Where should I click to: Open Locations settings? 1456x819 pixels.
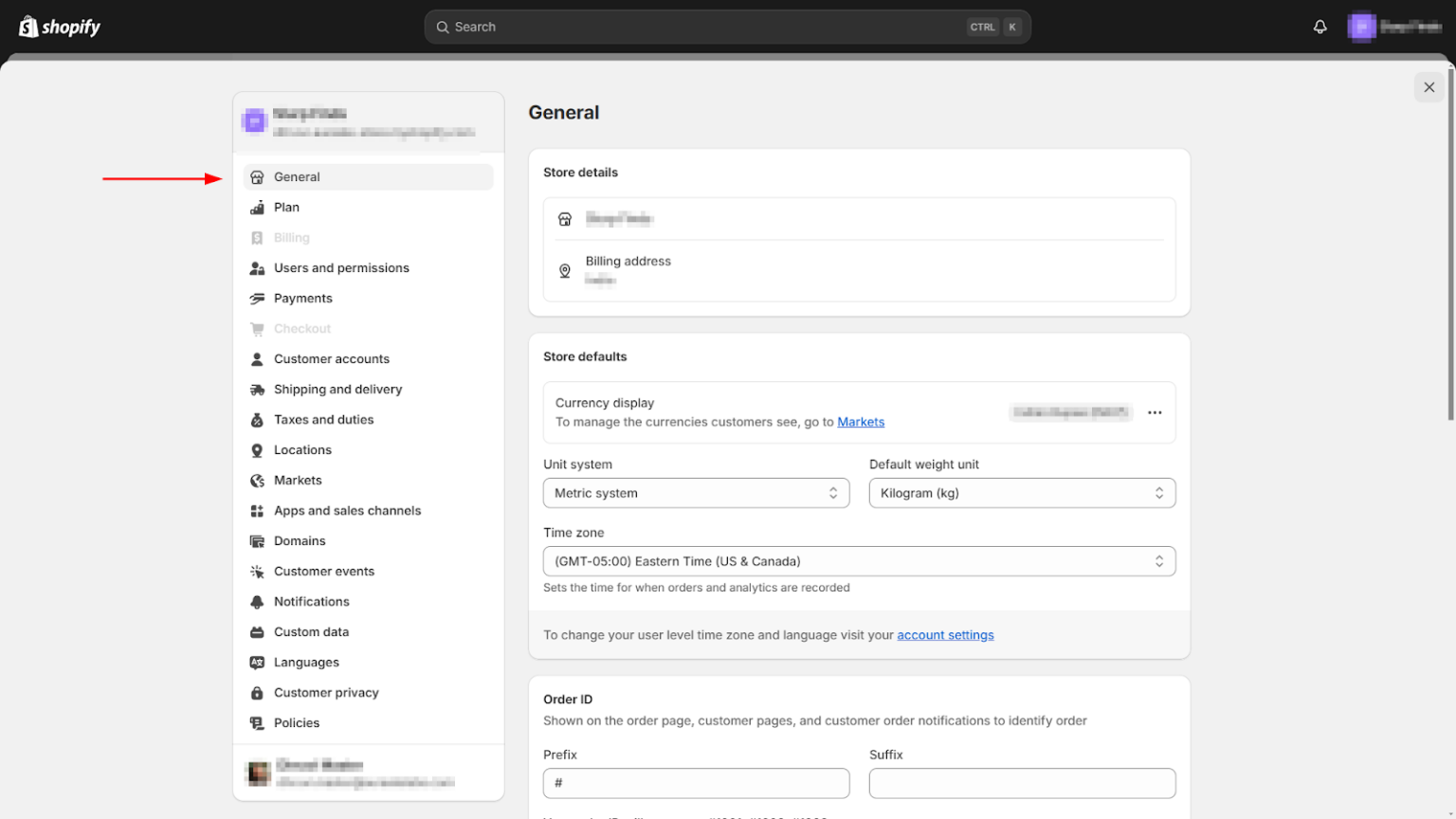point(302,449)
